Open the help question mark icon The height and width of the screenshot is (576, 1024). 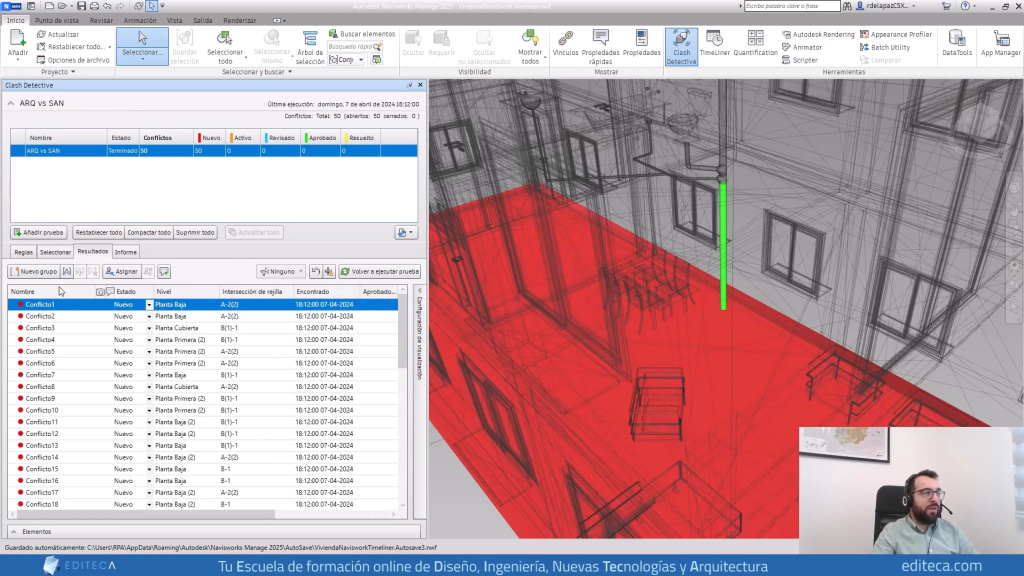pyautogui.click(x=965, y=6)
